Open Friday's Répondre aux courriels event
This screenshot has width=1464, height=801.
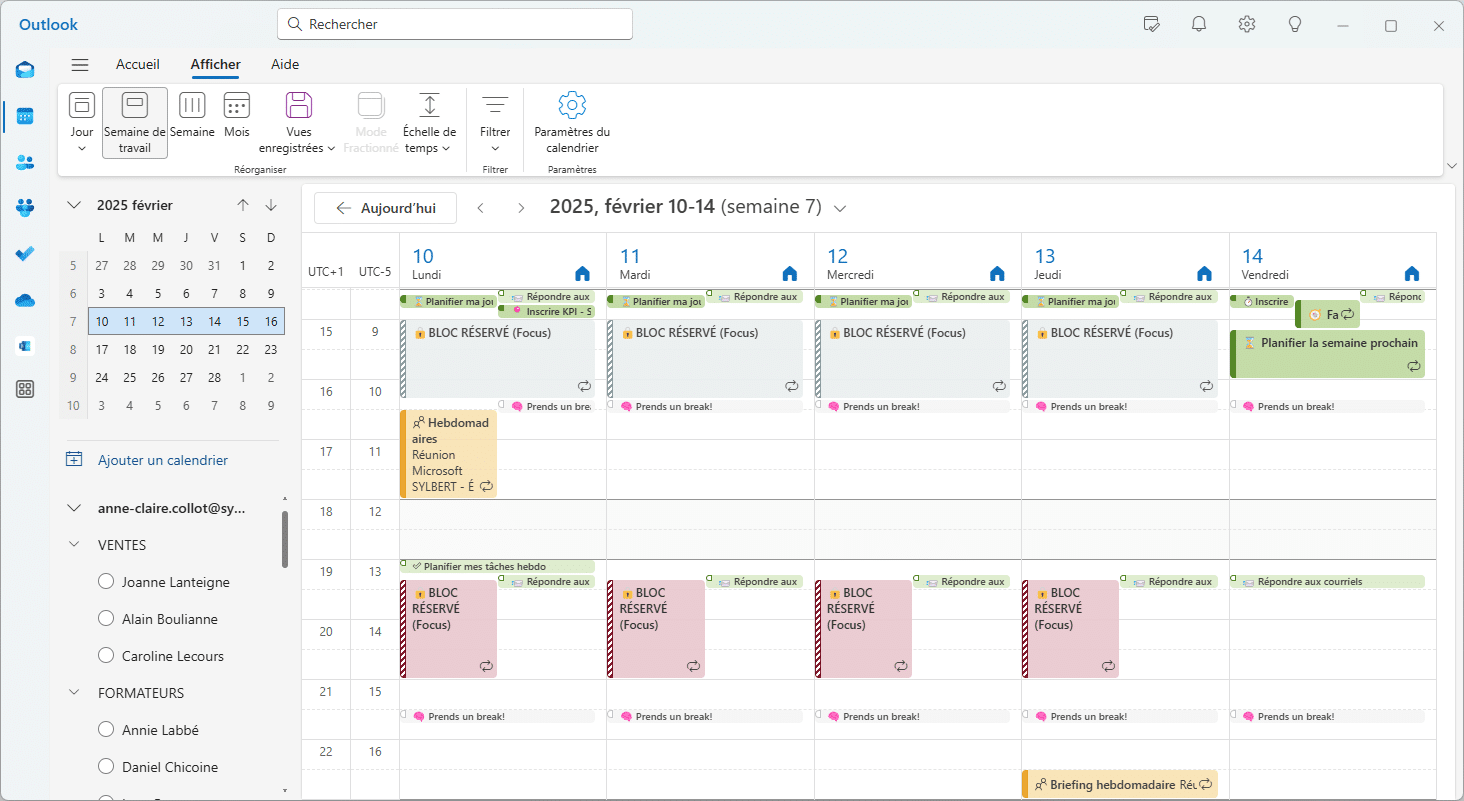[x=1328, y=582]
